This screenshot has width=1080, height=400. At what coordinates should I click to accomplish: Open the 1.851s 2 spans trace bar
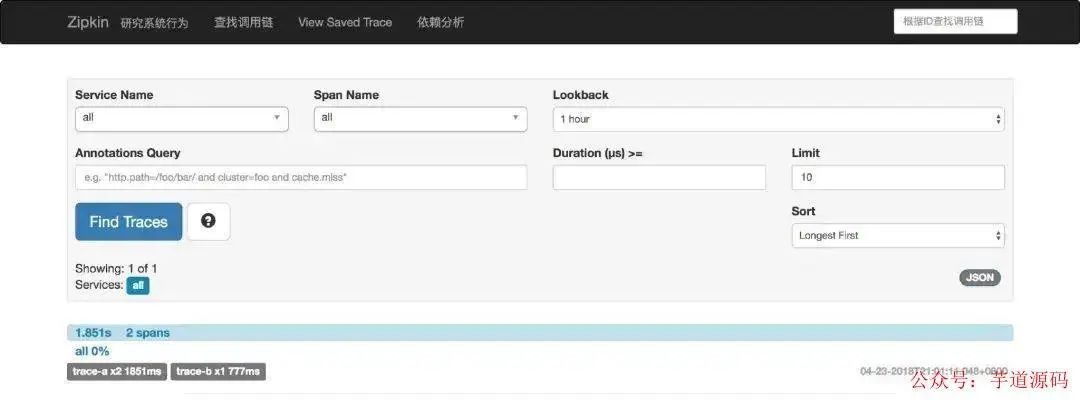tap(540, 333)
